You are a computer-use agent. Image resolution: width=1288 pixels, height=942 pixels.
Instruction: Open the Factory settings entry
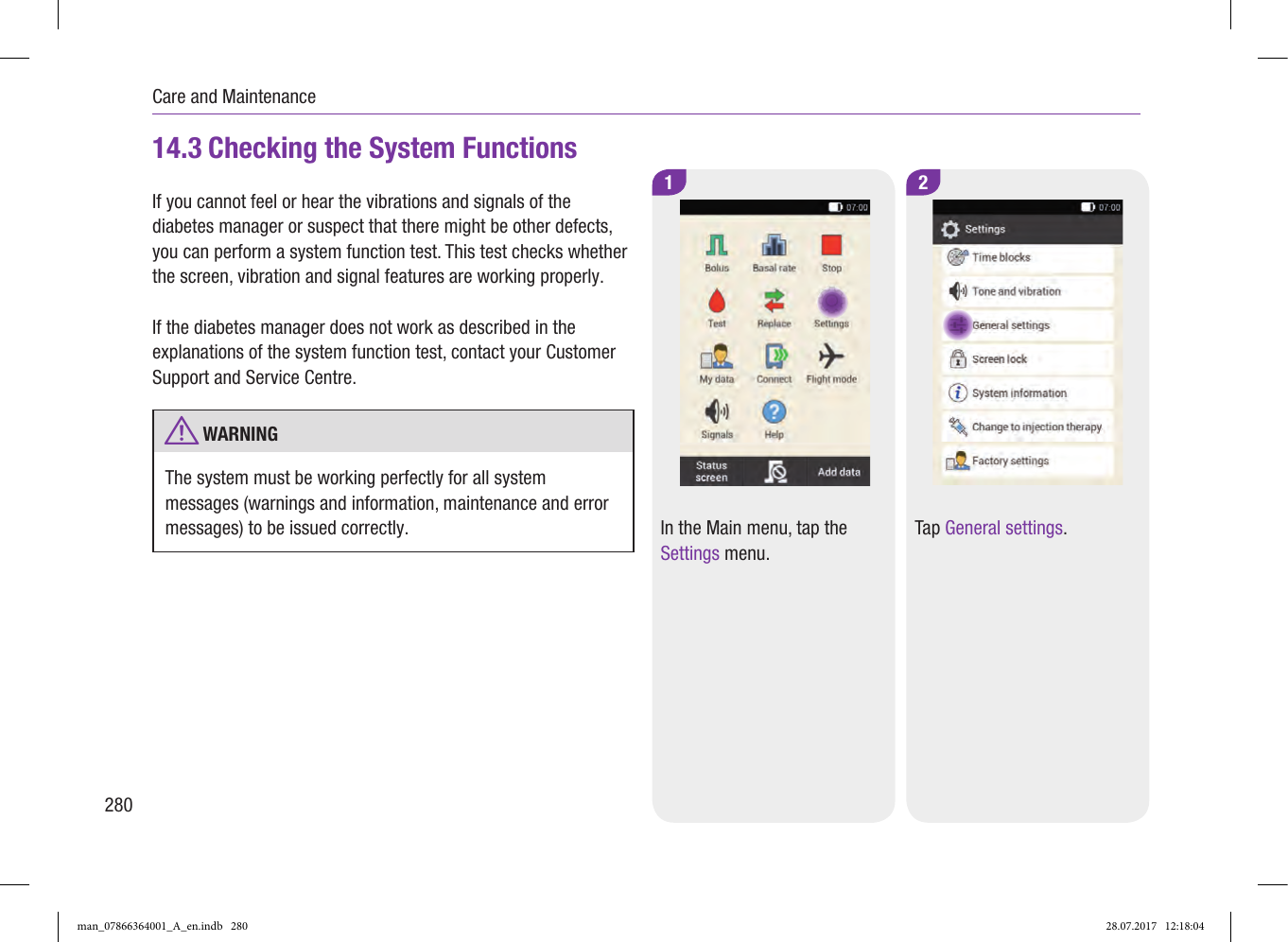point(1028,462)
